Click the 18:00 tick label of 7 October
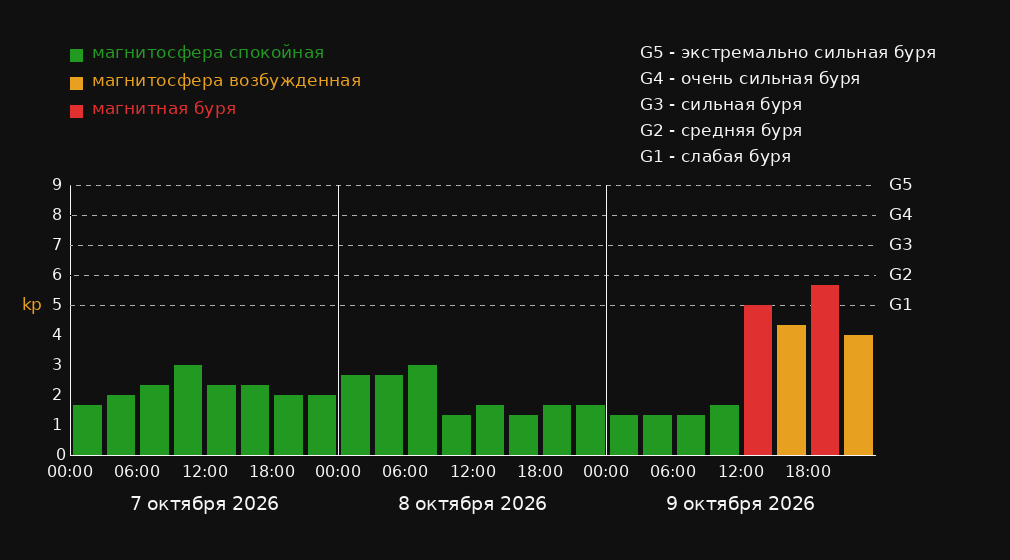The width and height of the screenshot is (1010, 560). point(272,472)
